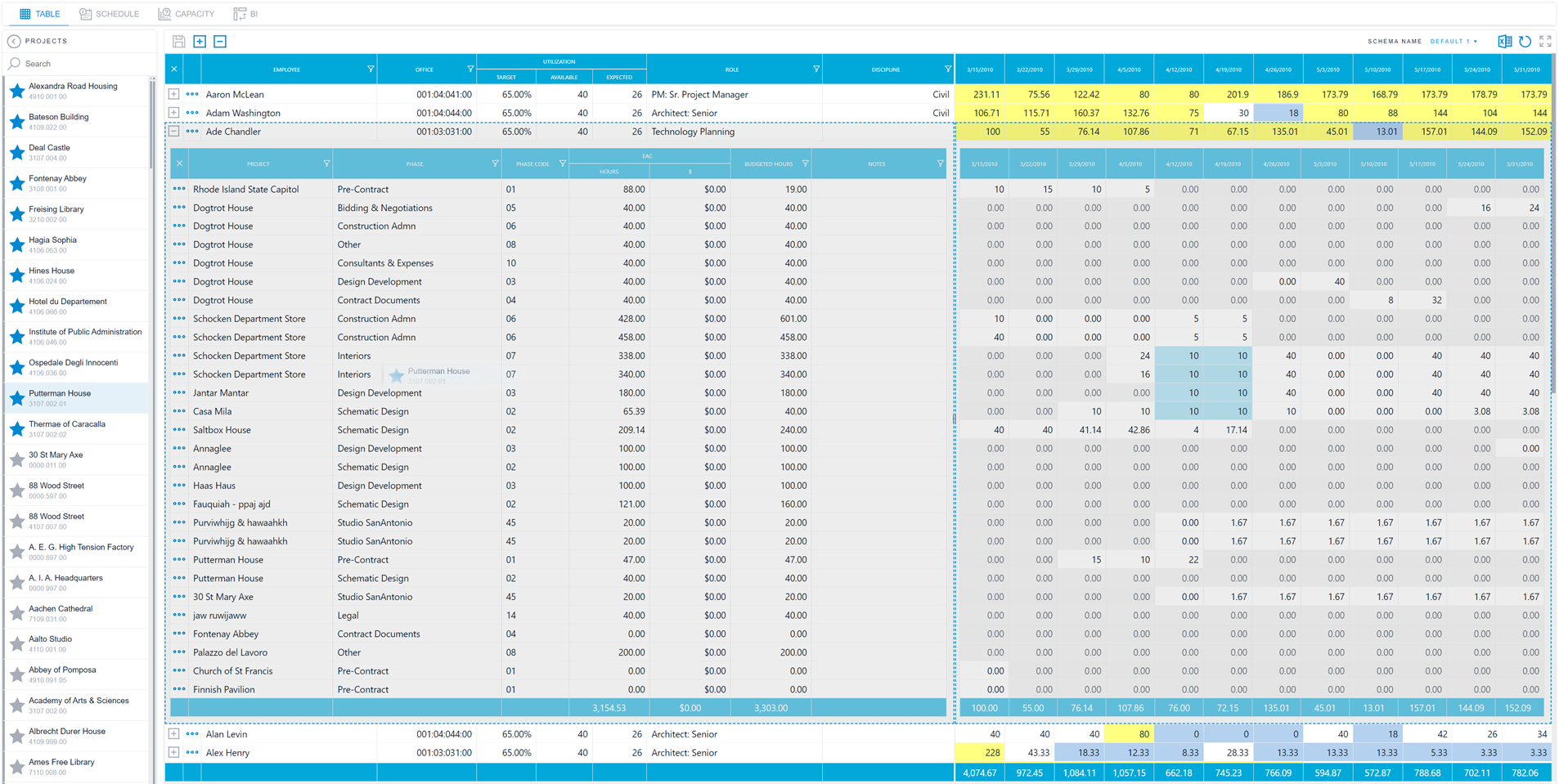1559x784 pixels.
Task: Refresh the table data
Action: tap(1525, 41)
